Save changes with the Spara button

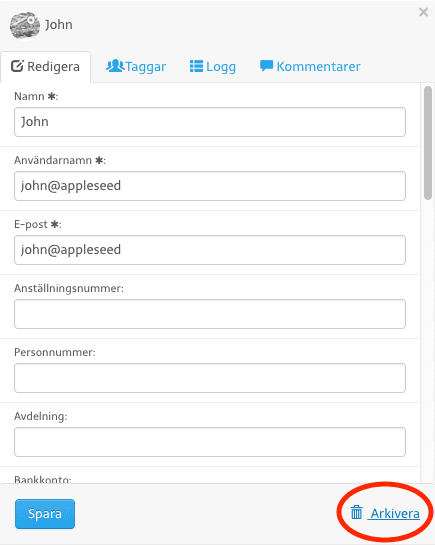[x=45, y=514]
